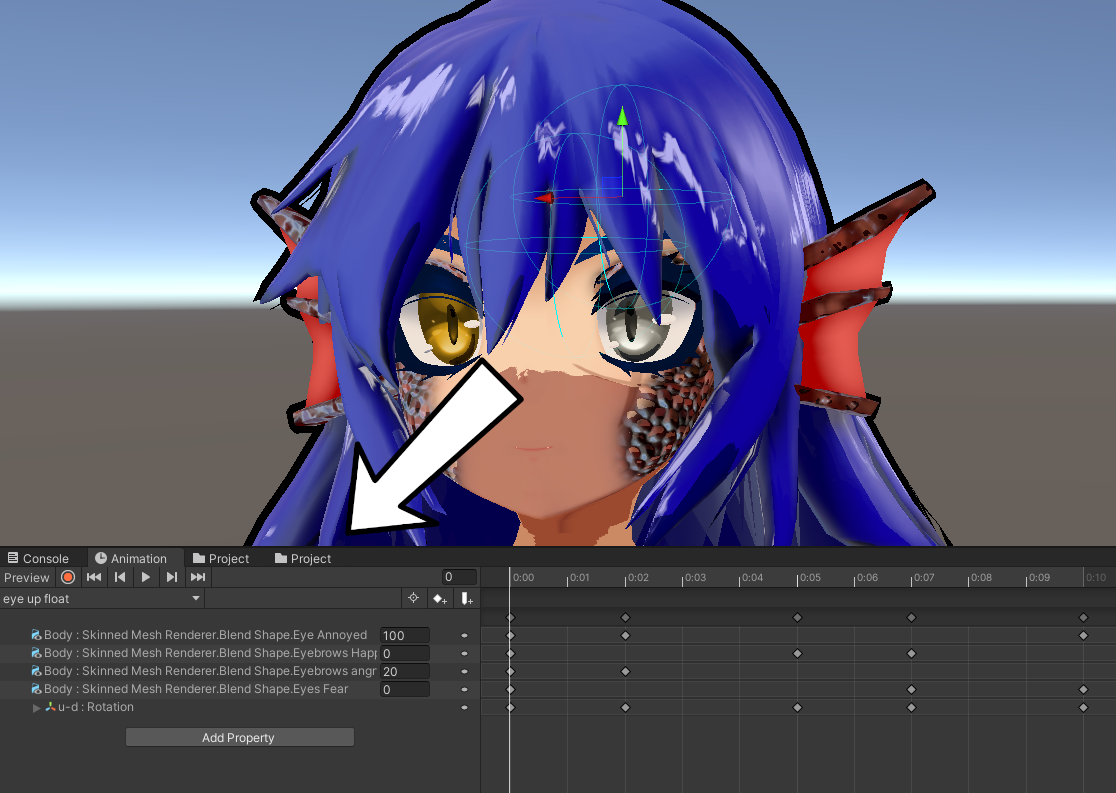This screenshot has width=1116, height=793.
Task: Add a new keyframe with the diamond icon
Action: point(441,598)
